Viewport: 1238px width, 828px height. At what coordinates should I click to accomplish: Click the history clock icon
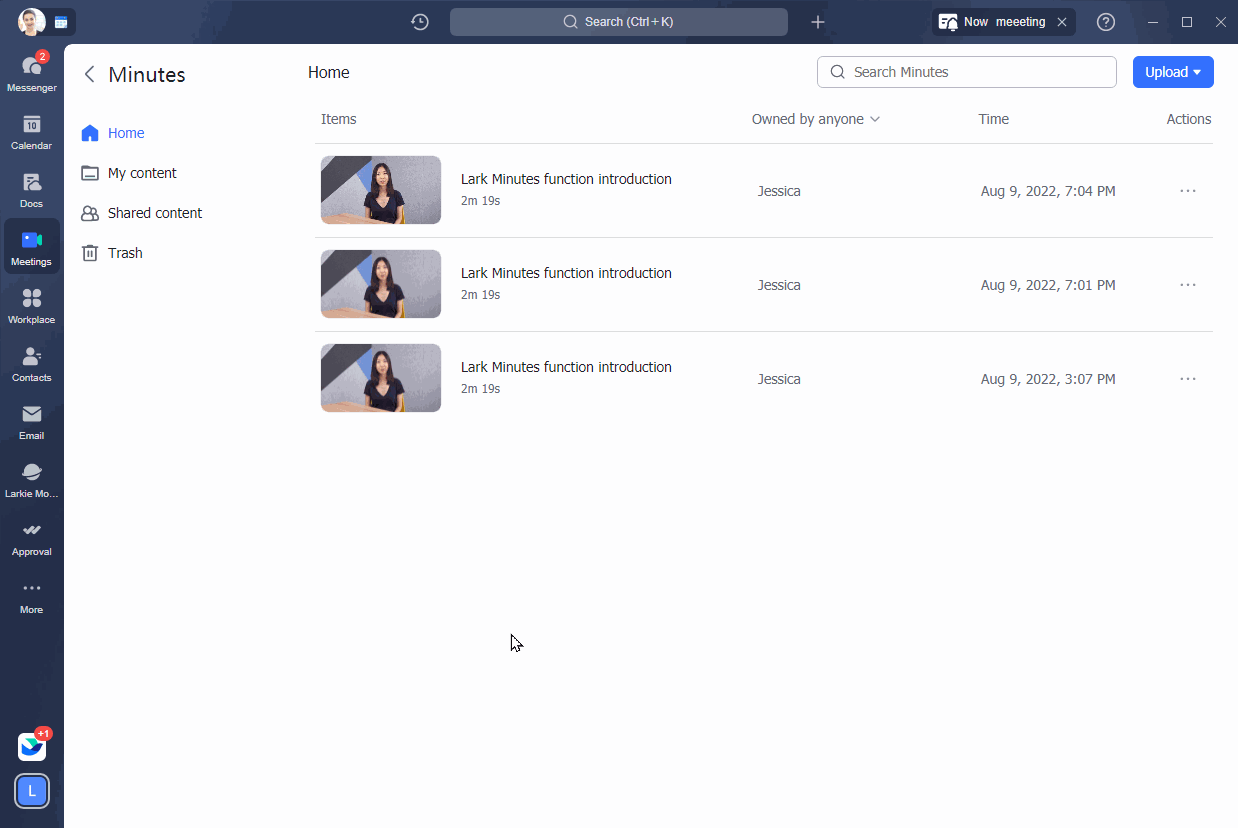click(420, 22)
